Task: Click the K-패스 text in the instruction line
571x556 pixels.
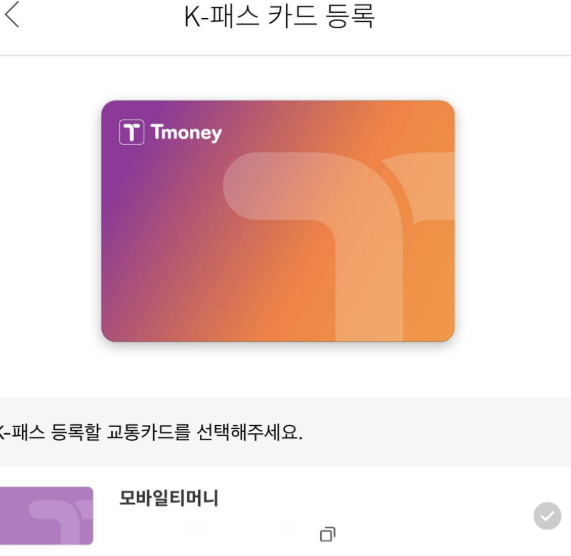Action: (x=23, y=432)
